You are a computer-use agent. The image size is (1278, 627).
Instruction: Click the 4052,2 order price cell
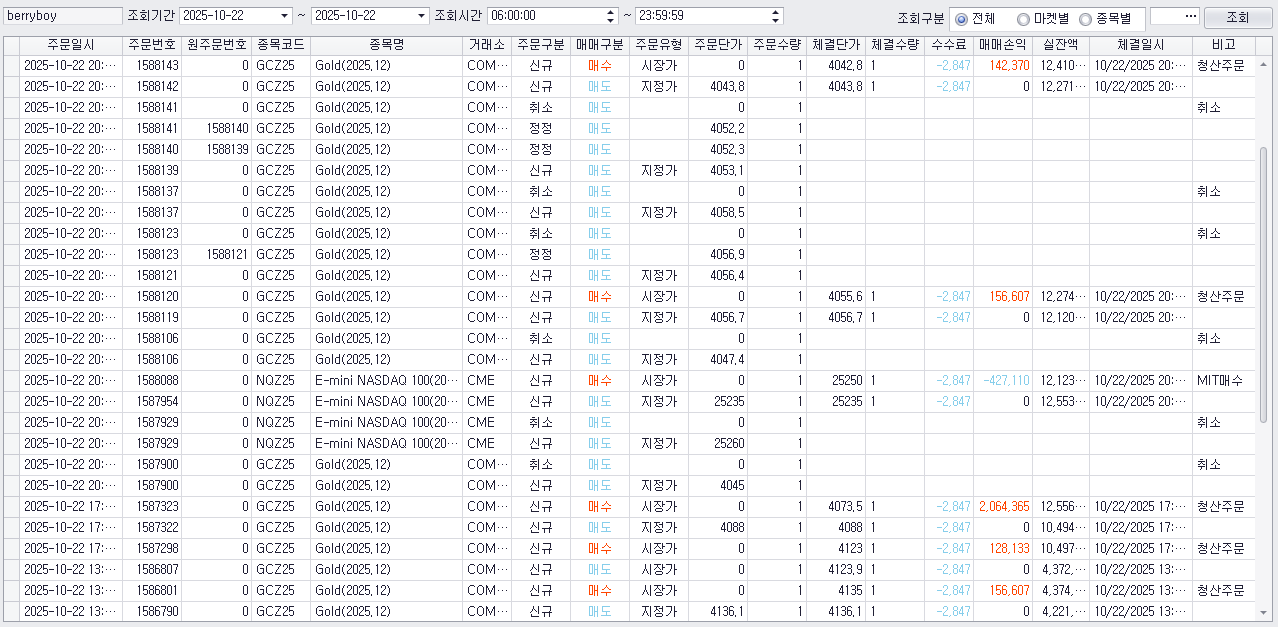point(718,128)
